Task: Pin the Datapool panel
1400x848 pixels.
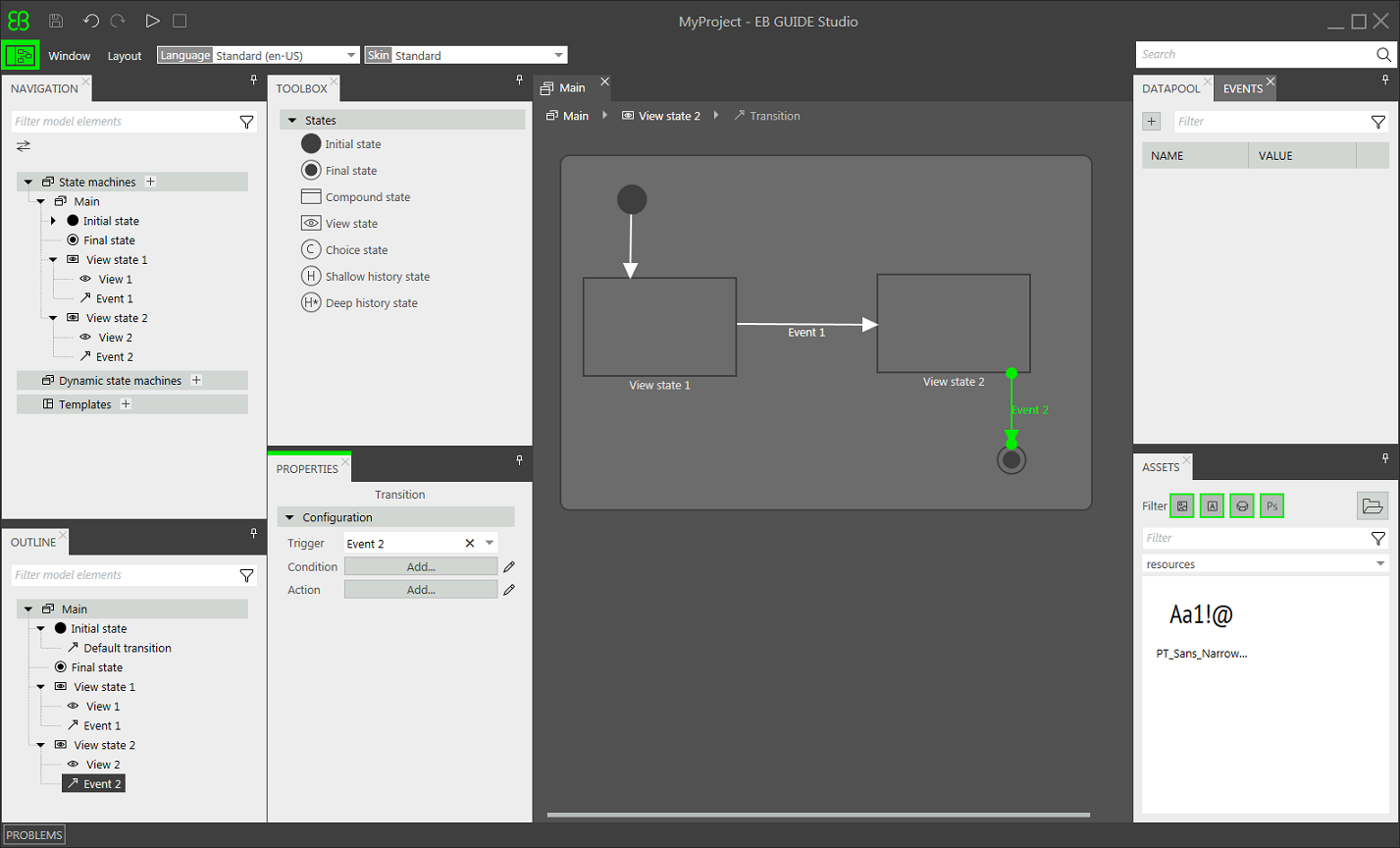Action: (1385, 79)
